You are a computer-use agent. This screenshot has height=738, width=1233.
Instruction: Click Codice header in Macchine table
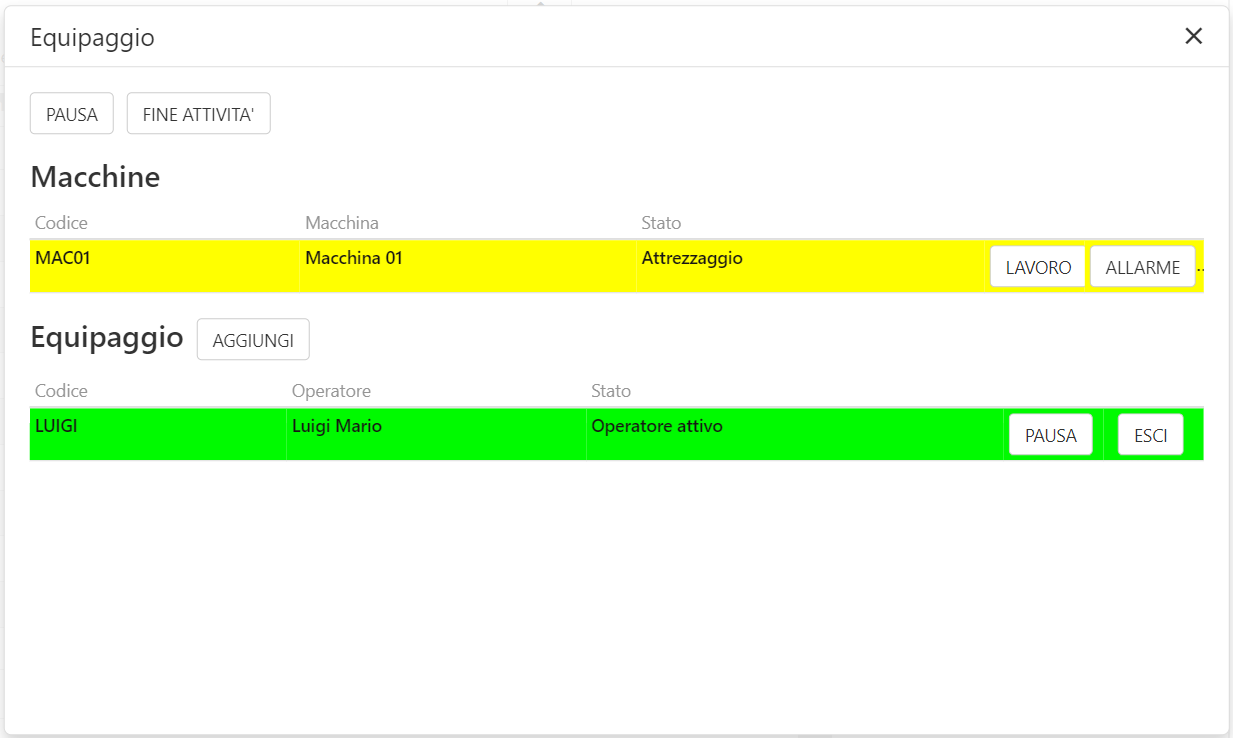pos(61,222)
